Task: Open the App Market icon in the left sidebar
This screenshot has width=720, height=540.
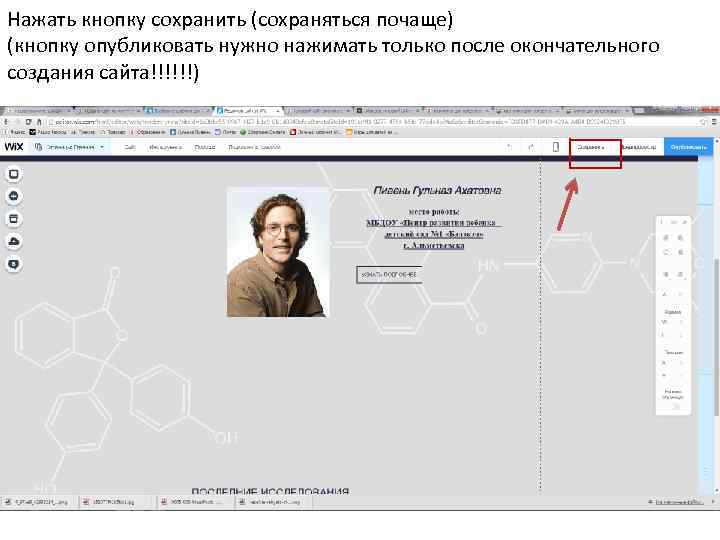Action: [x=14, y=219]
